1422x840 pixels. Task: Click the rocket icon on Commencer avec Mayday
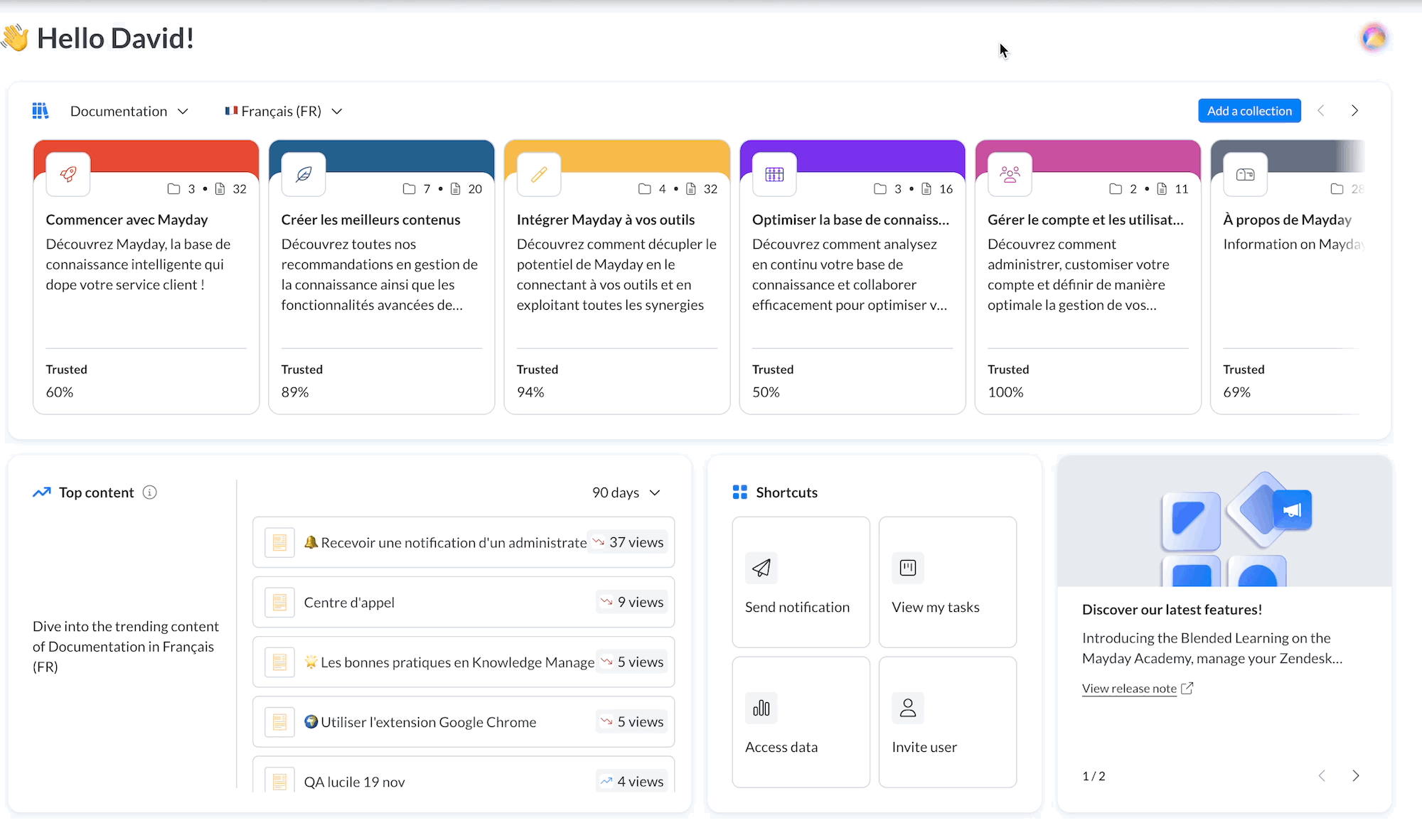click(x=68, y=174)
